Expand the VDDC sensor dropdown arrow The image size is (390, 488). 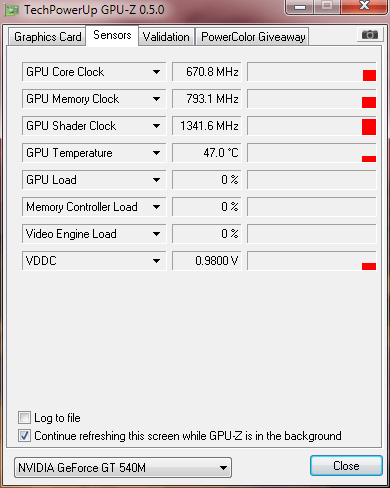click(156, 261)
